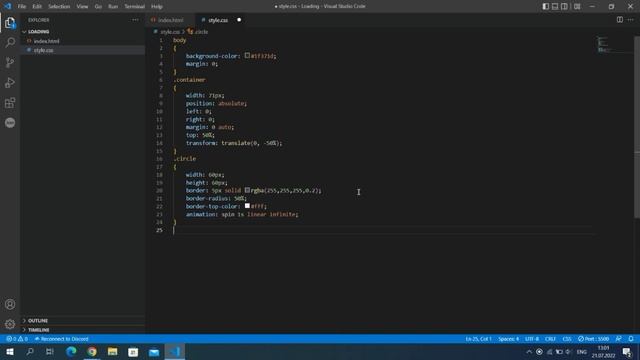Image resolution: width=640 pixels, height=360 pixels.
Task: Open the Search view in activity bar
Action: 10,42
